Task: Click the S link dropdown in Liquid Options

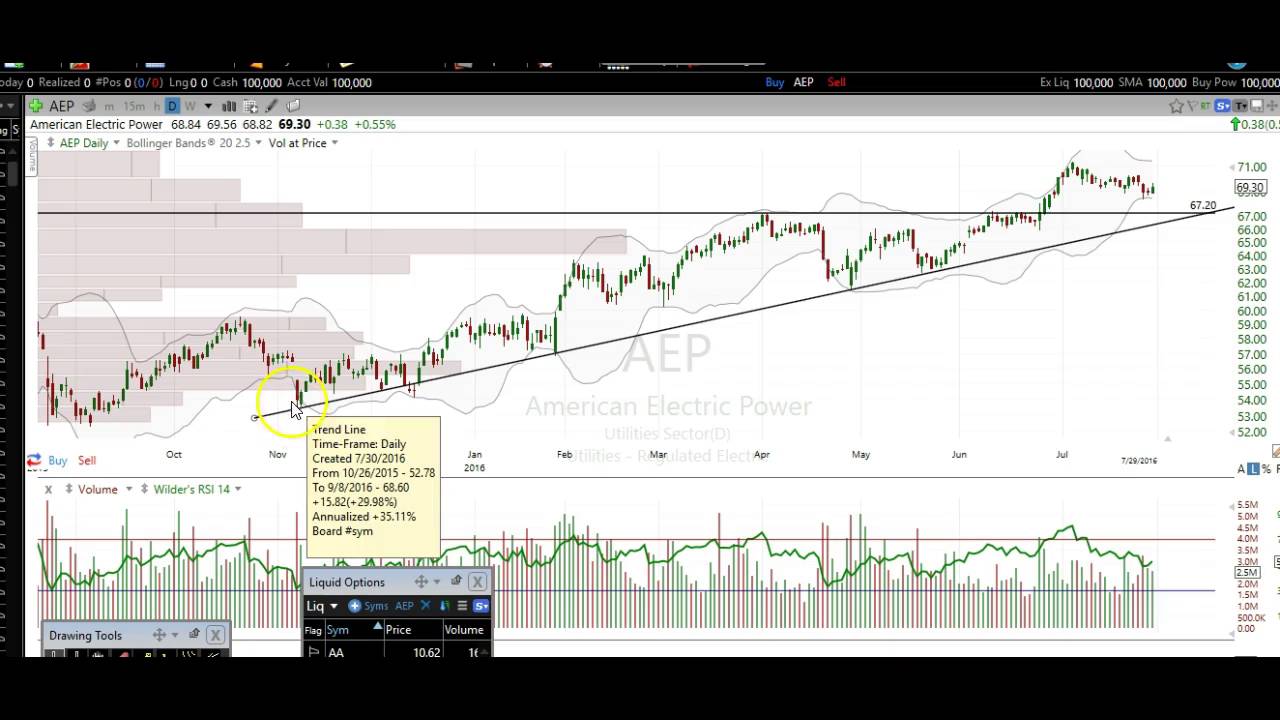Action: tap(481, 606)
